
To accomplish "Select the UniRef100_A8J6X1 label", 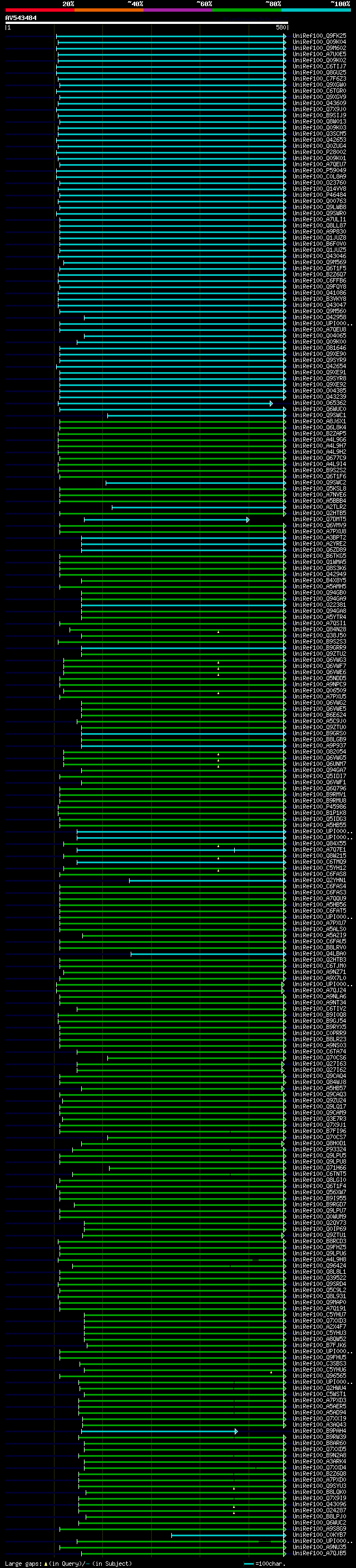I will (319, 421).
